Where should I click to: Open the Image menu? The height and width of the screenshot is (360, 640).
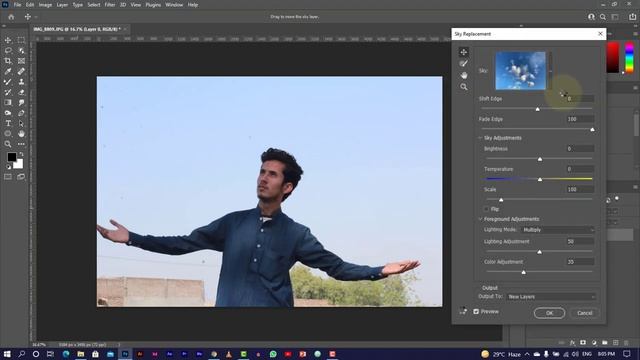[x=45, y=5]
